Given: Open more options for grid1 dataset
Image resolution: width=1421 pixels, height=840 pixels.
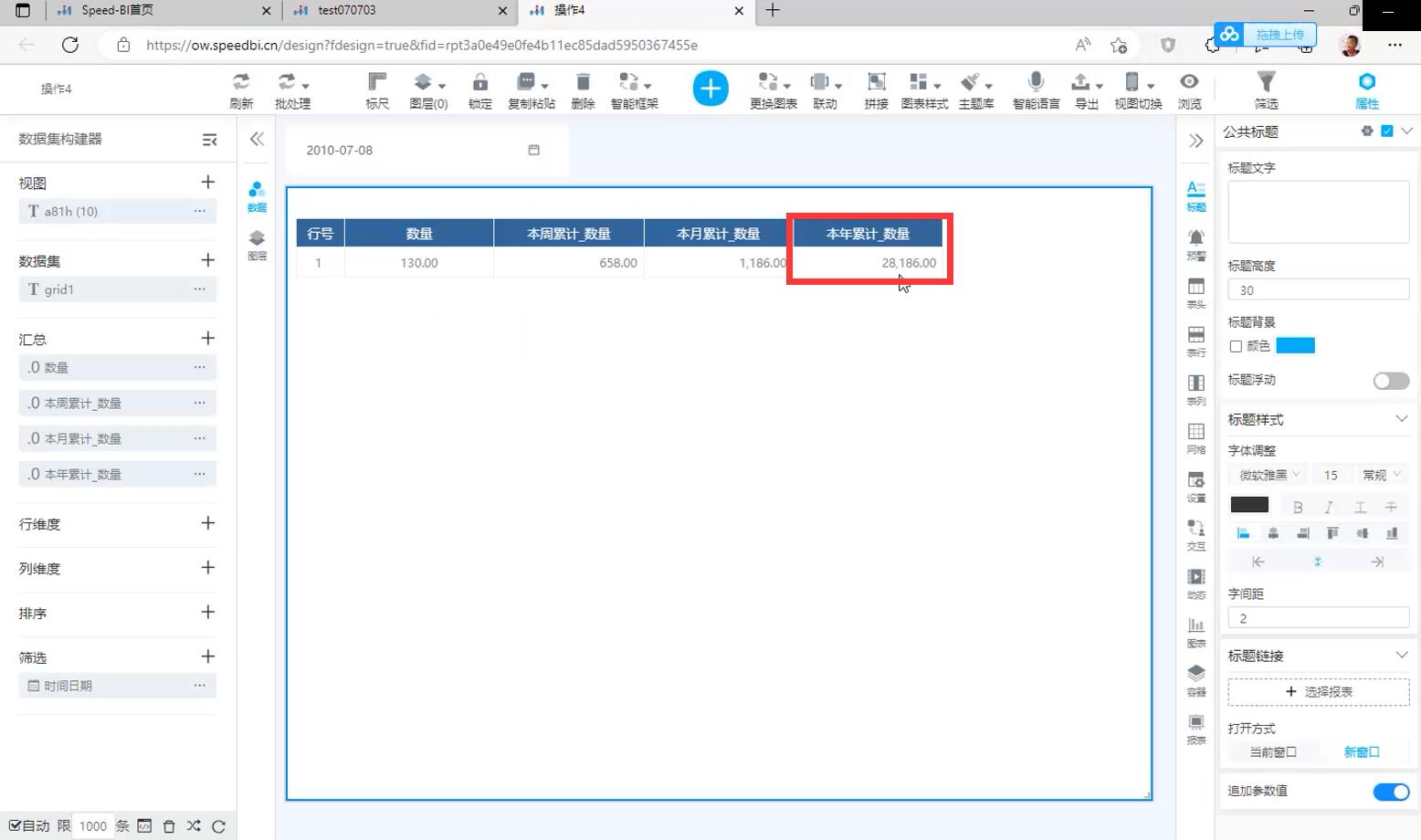Looking at the screenshot, I should [x=199, y=289].
